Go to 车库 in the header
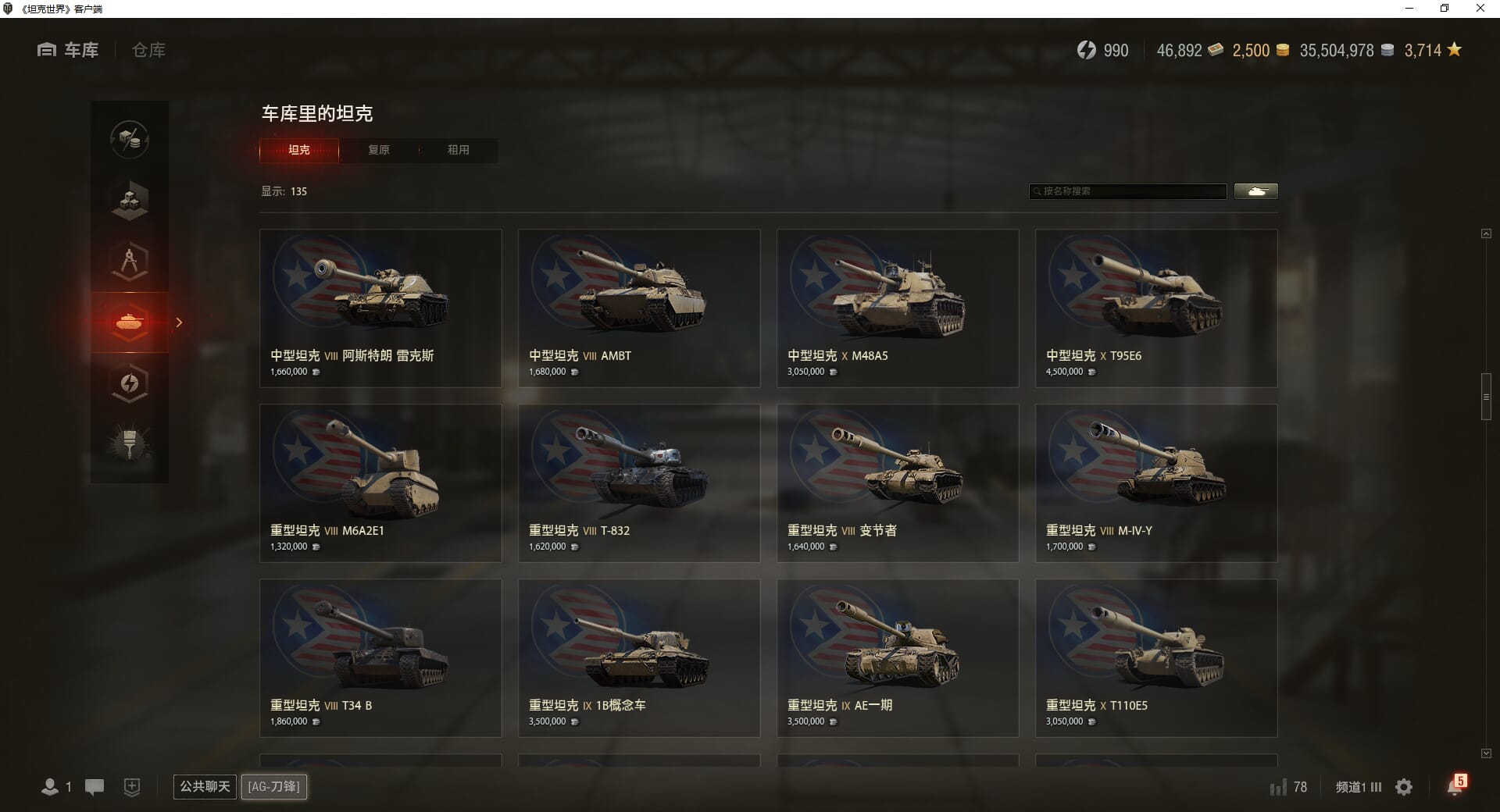Screen dimensions: 1500x812 (68, 50)
